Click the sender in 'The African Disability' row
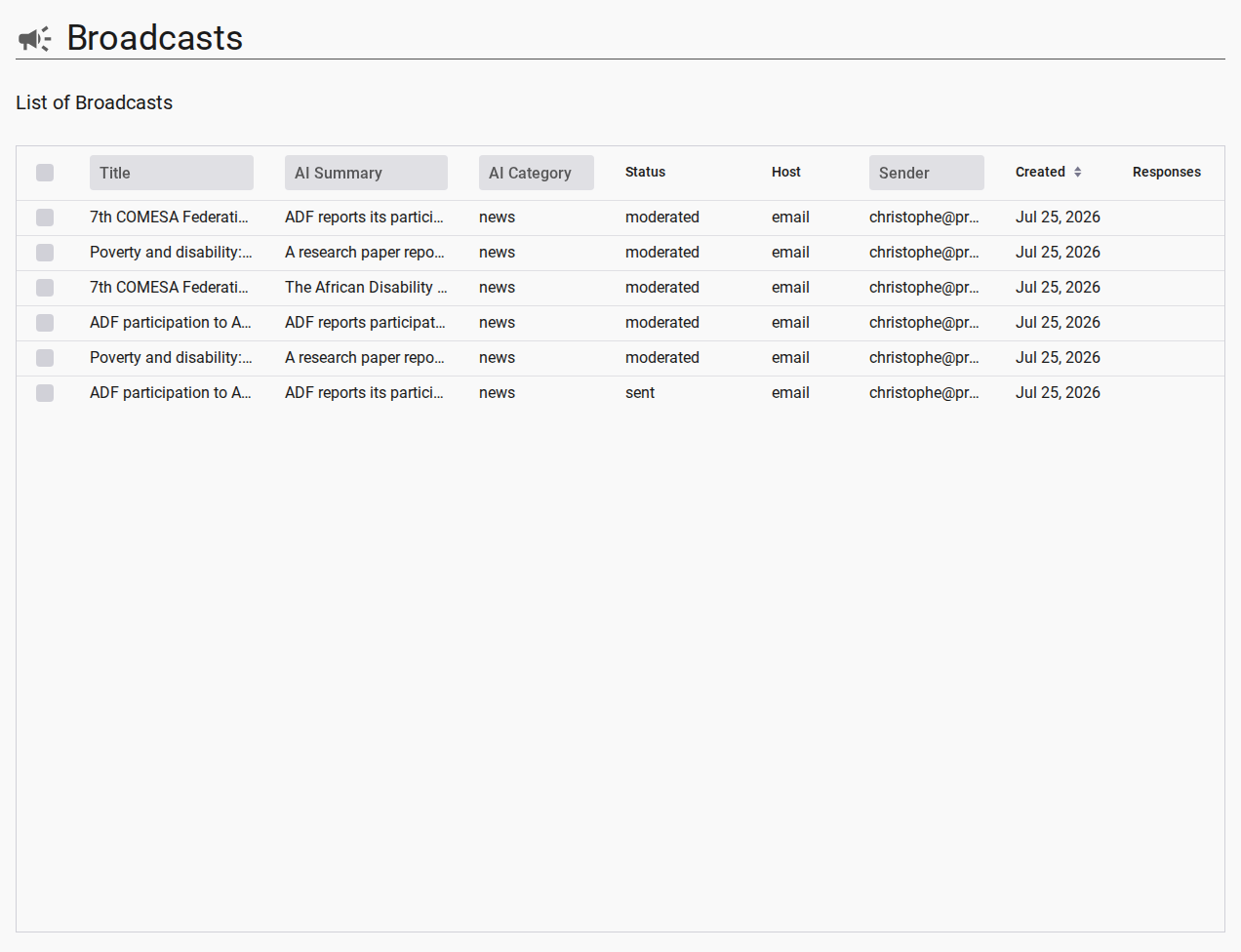This screenshot has width=1241, height=952. [x=924, y=288]
